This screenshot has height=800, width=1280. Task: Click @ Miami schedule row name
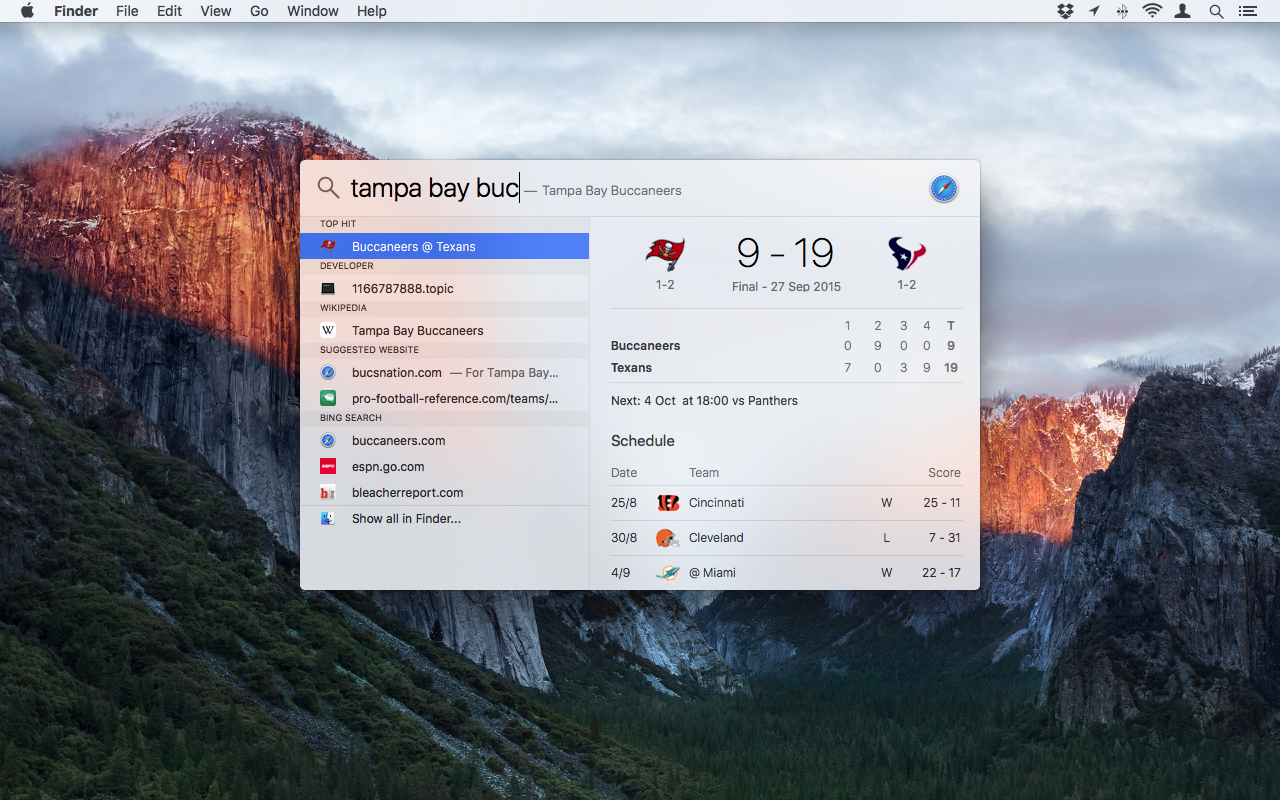tap(712, 573)
